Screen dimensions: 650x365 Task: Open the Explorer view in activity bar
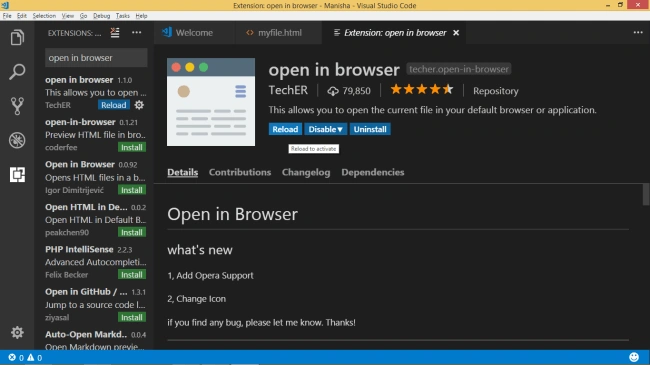(17, 38)
